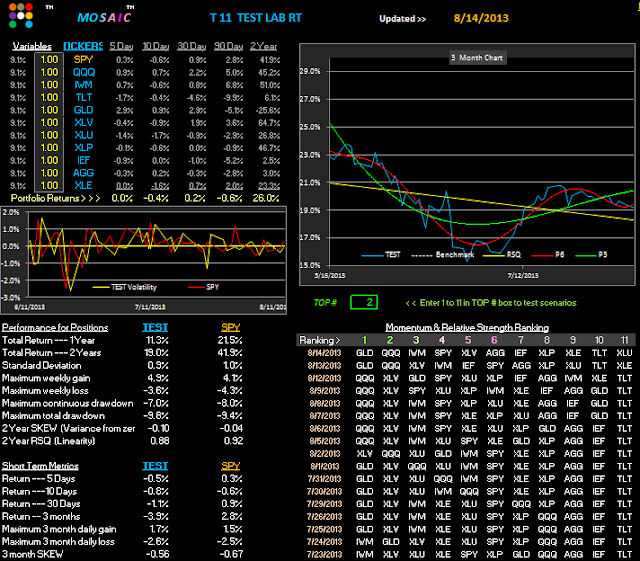This screenshot has width=640, height=561.
Task: Click the 2 Year column header
Action: (x=263, y=46)
